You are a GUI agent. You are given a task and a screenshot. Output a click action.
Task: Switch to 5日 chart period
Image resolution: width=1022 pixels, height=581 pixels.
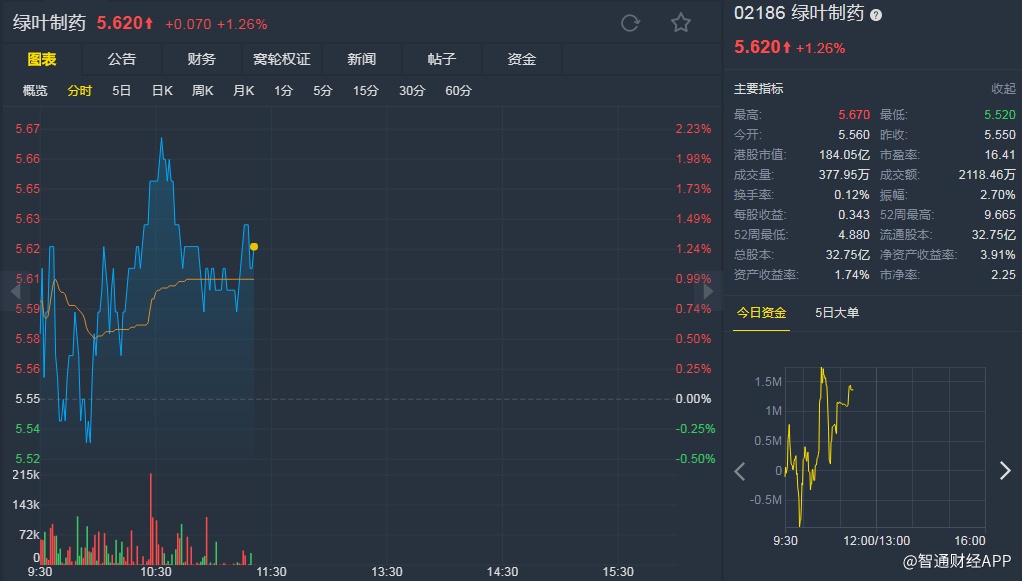(x=121, y=91)
